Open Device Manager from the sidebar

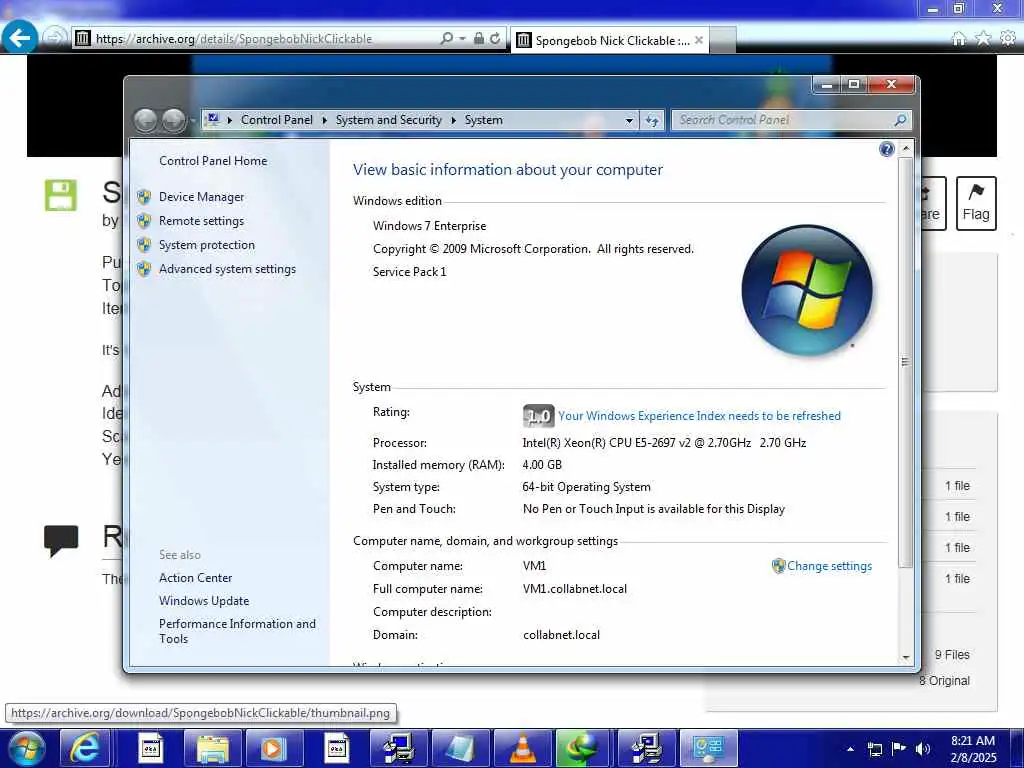coord(201,197)
